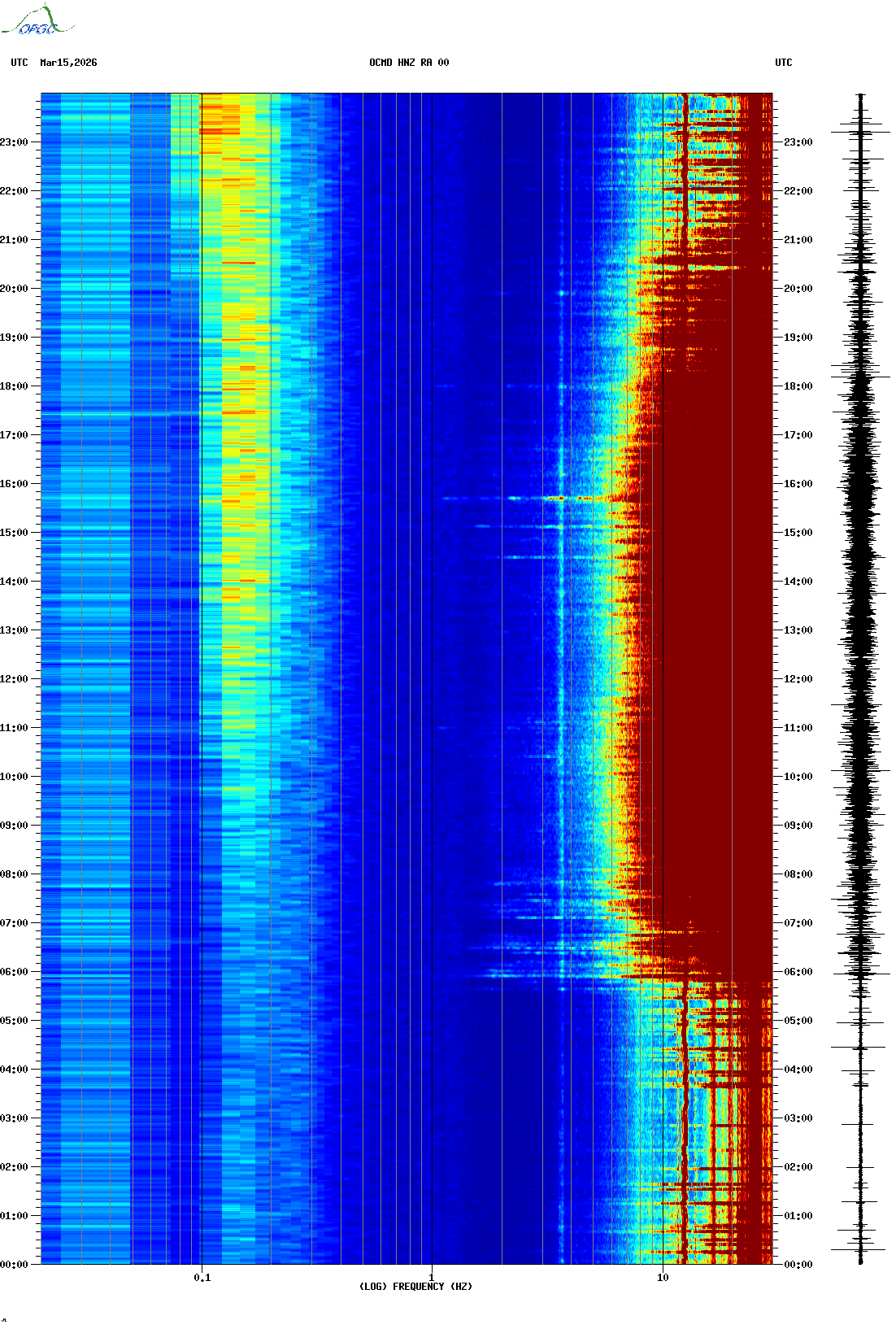Click the 04:00 label on the right time axis
This screenshot has height=1329, width=896.
coord(798,1070)
